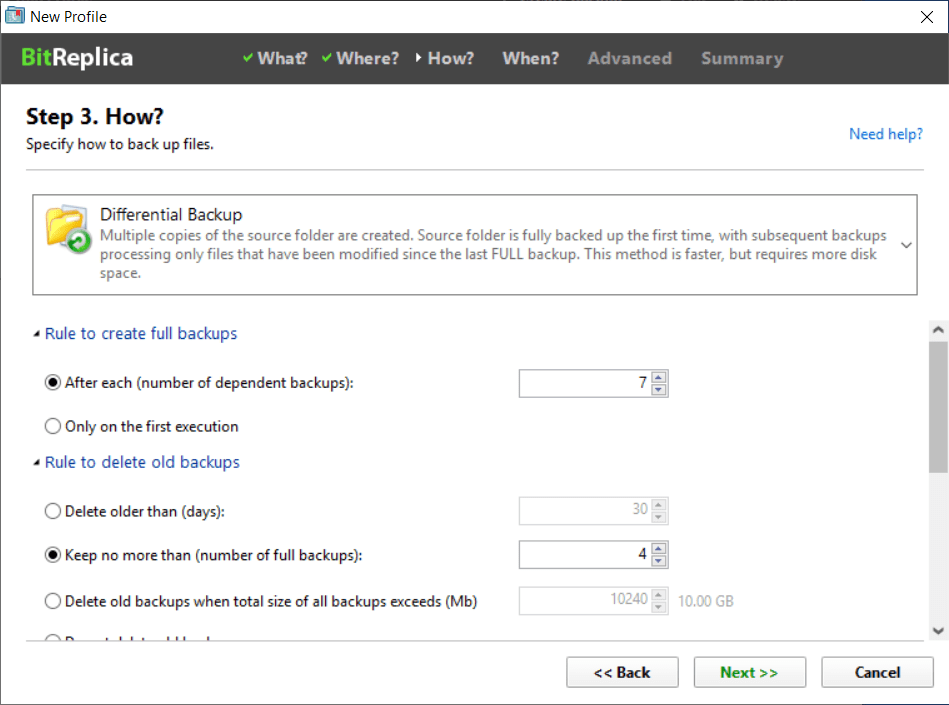Viewport: 949px width, 705px height.
Task: Click the New Profile window app icon
Action: 15,16
